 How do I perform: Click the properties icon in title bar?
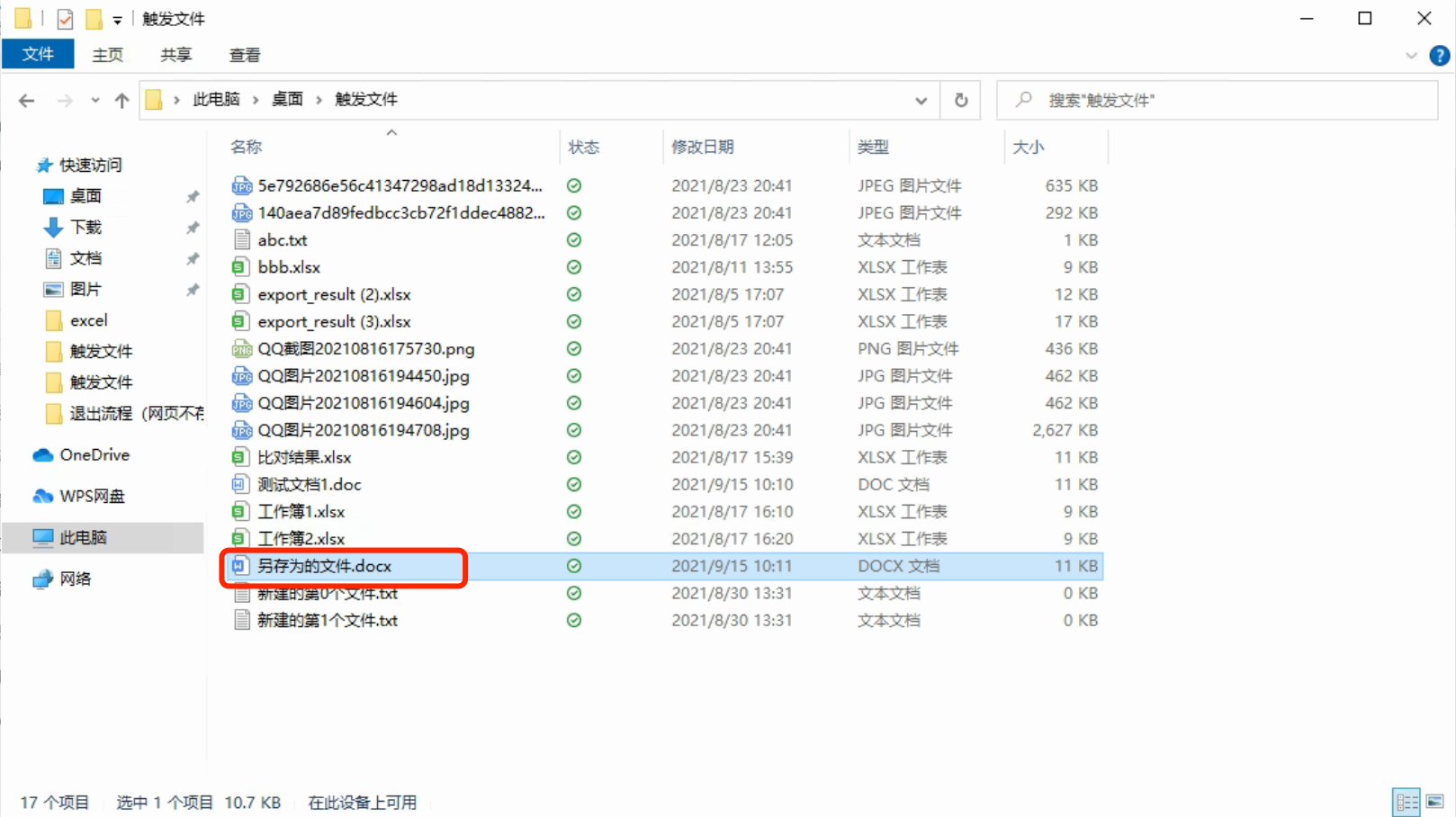click(x=65, y=19)
